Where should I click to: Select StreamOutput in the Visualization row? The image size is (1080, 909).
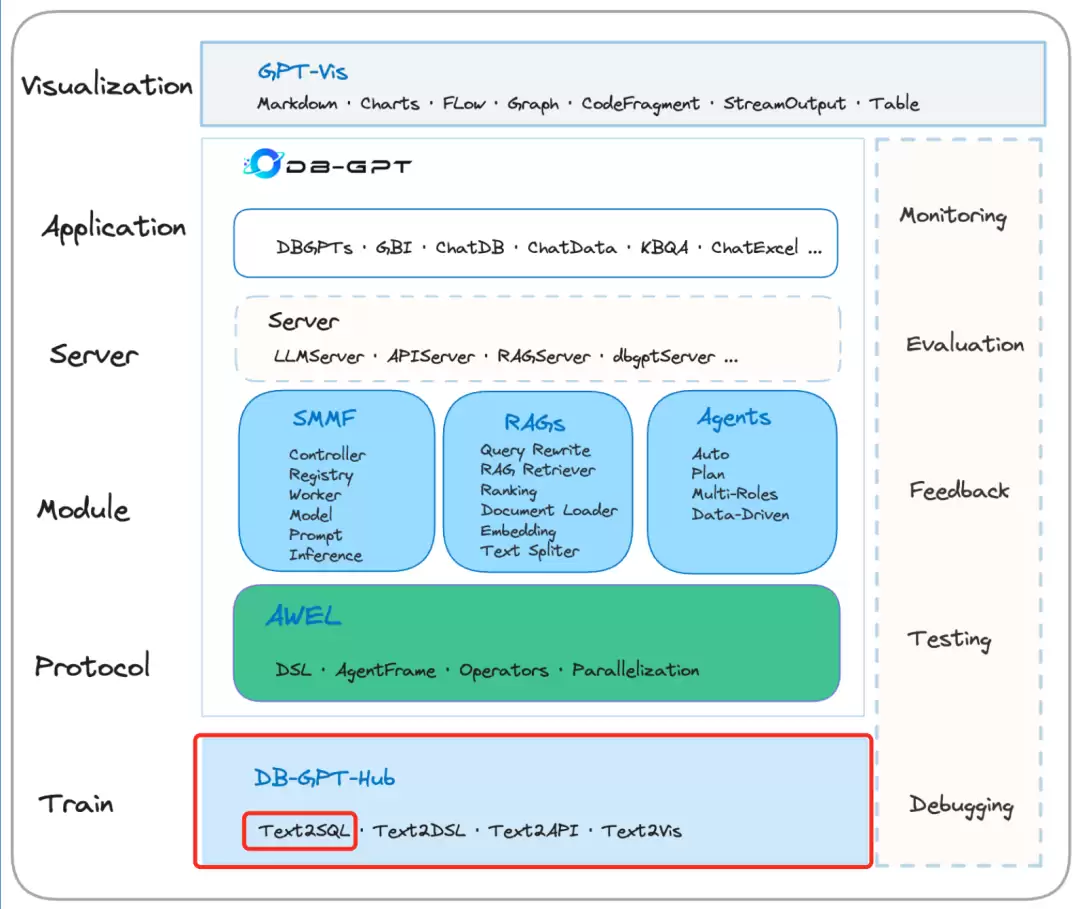[784, 103]
